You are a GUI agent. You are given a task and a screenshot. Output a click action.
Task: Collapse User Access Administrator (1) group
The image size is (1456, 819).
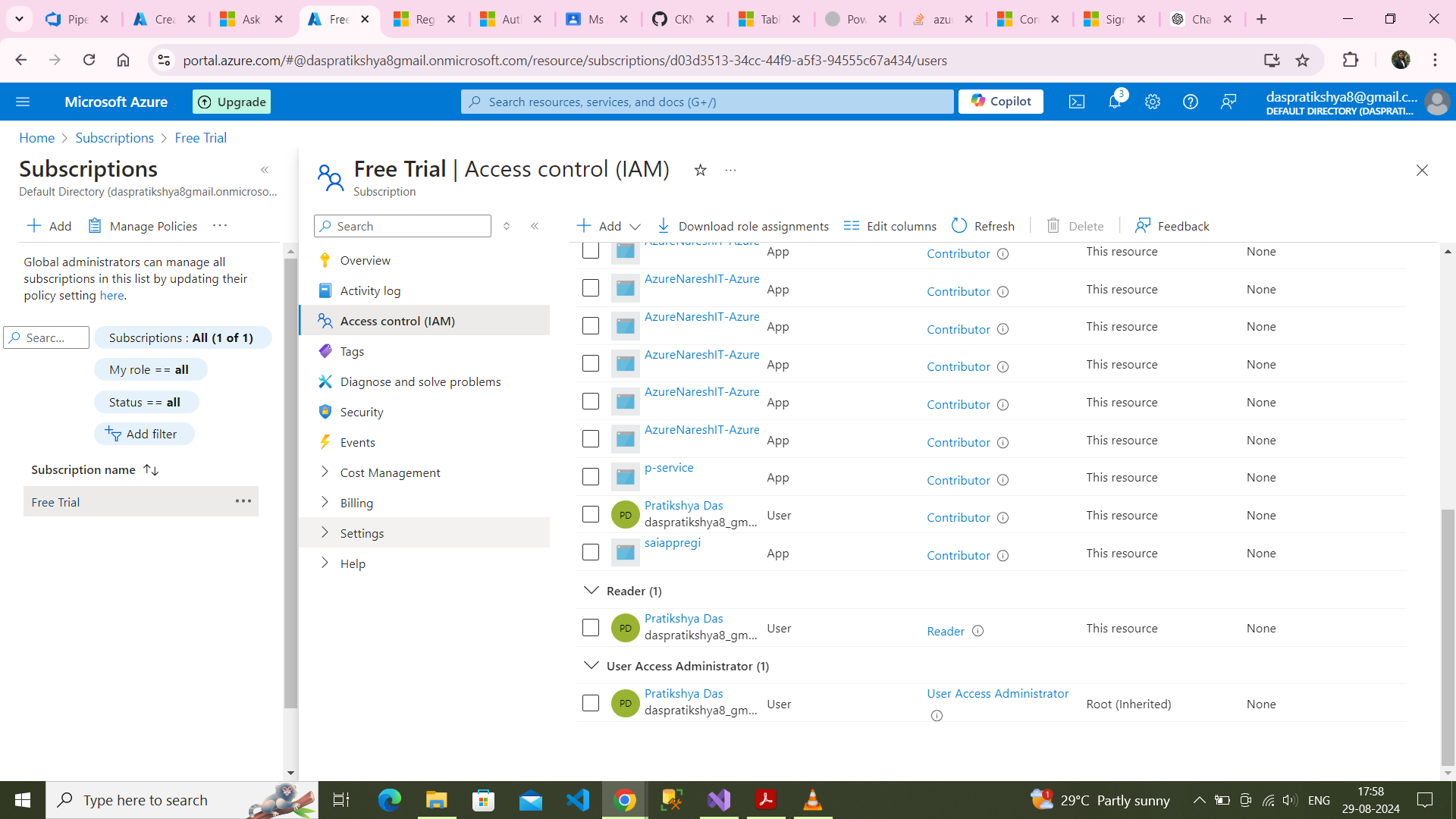[591, 665]
